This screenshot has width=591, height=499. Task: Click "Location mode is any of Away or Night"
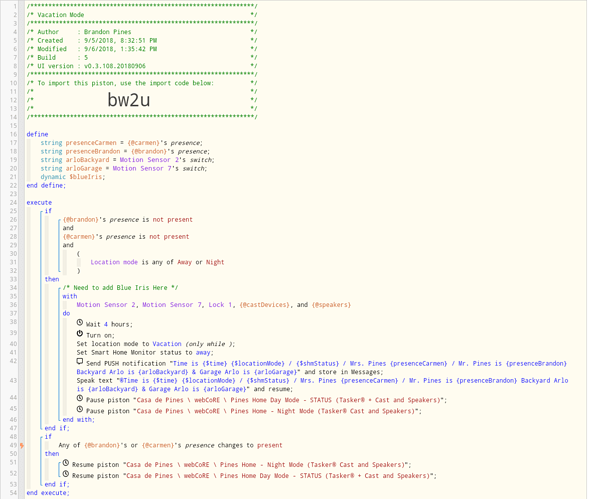(x=157, y=262)
